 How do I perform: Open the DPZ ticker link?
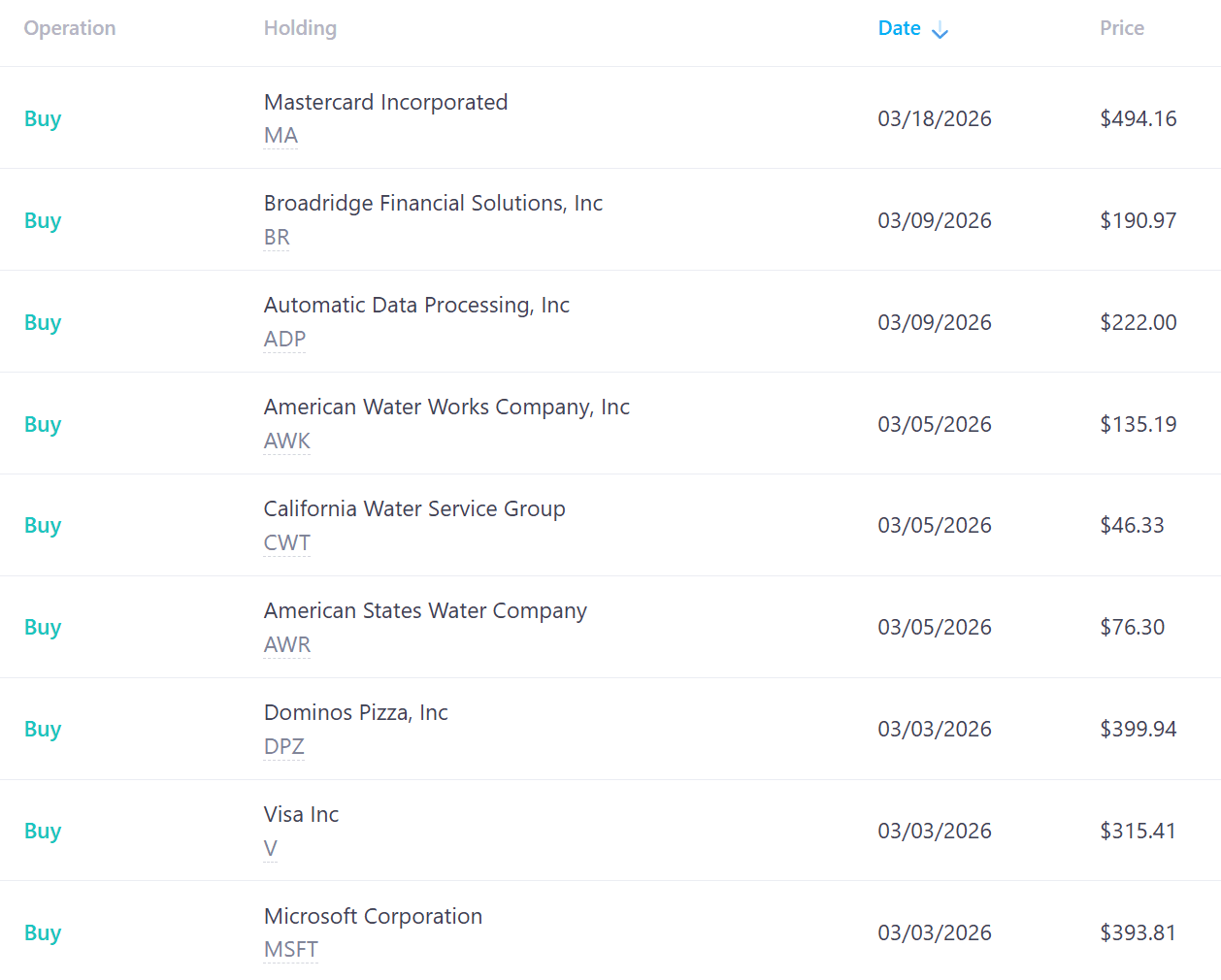[x=284, y=747]
